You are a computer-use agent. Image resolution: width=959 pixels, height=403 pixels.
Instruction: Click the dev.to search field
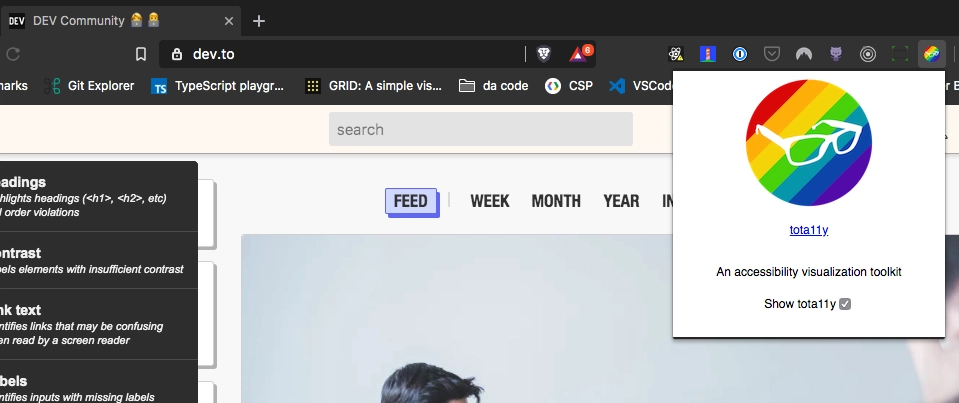tap(481, 129)
